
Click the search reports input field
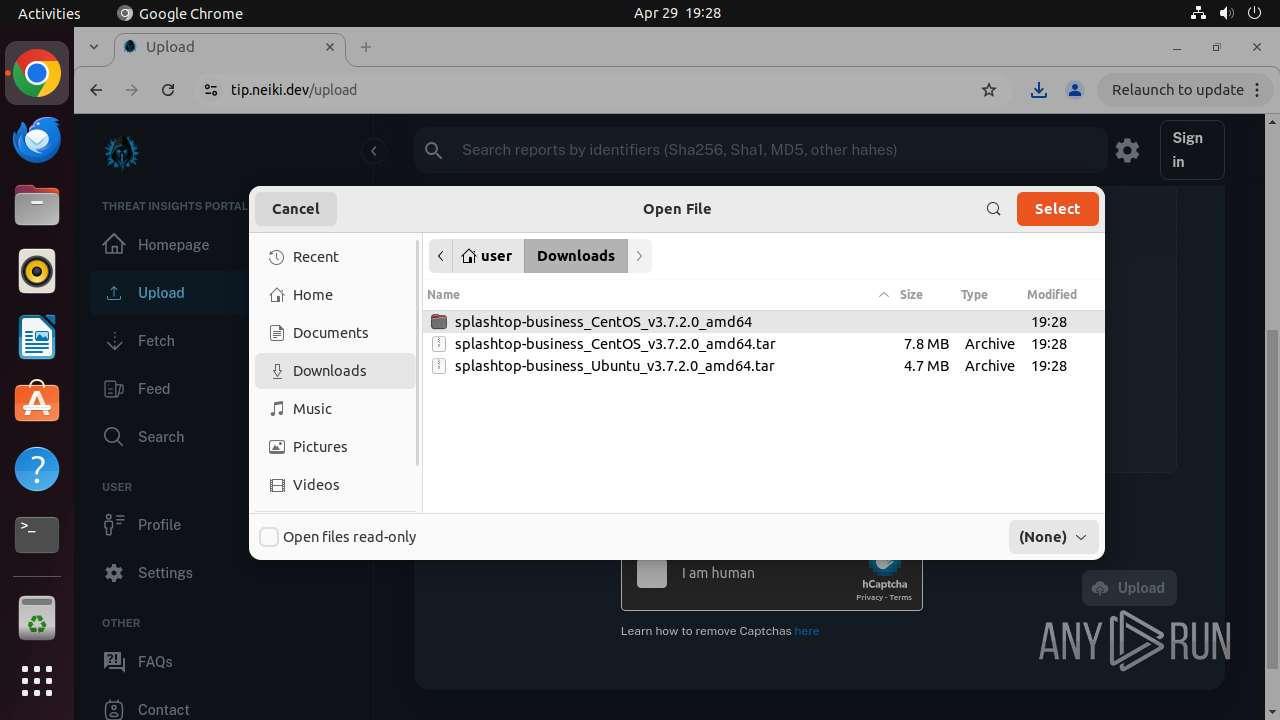click(x=760, y=150)
